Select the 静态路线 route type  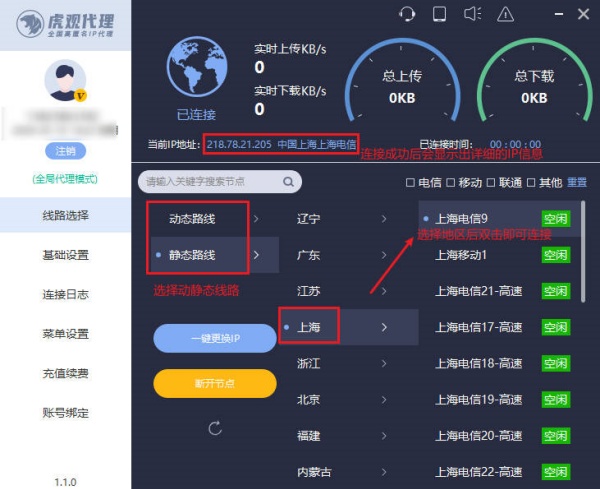[x=192, y=255]
